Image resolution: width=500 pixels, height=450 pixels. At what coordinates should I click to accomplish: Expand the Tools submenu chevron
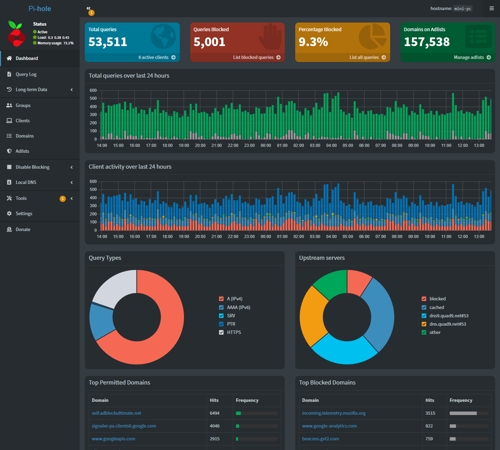(x=71, y=198)
